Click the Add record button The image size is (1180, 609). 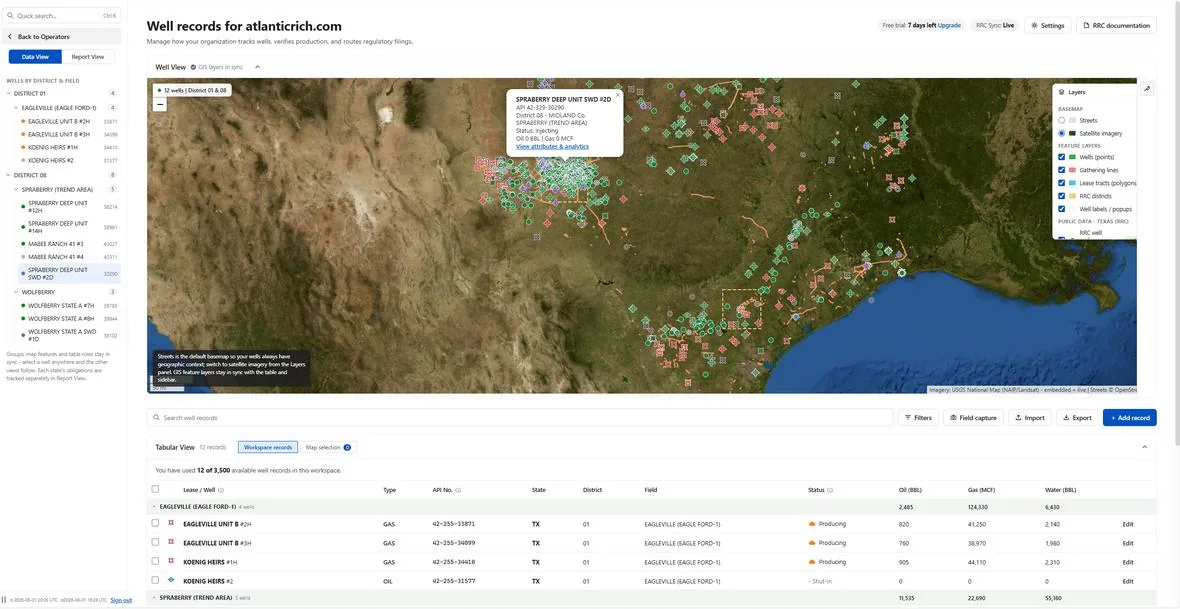pyautogui.click(x=1130, y=418)
